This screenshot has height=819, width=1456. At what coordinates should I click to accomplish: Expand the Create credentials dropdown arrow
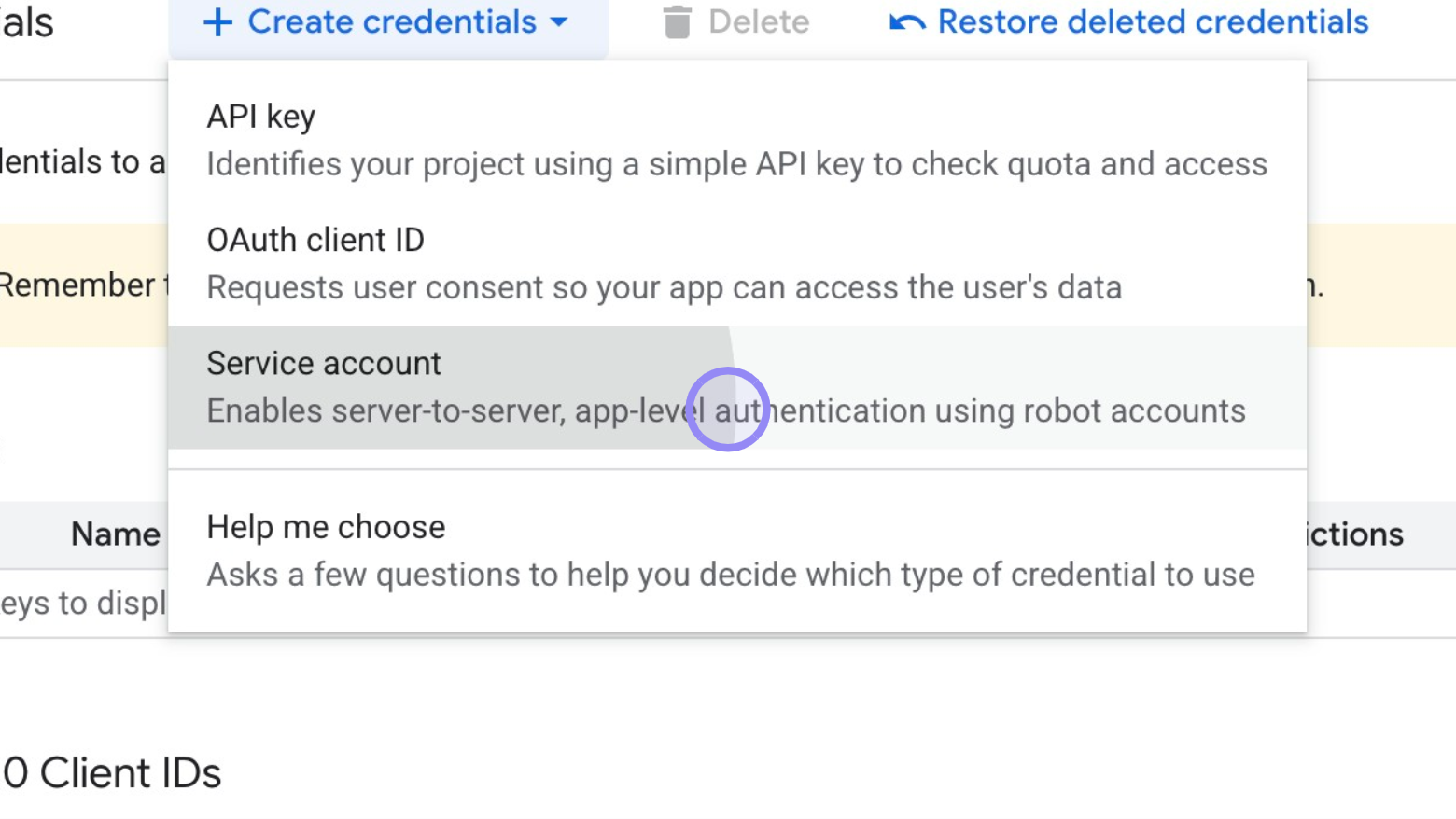click(x=558, y=23)
